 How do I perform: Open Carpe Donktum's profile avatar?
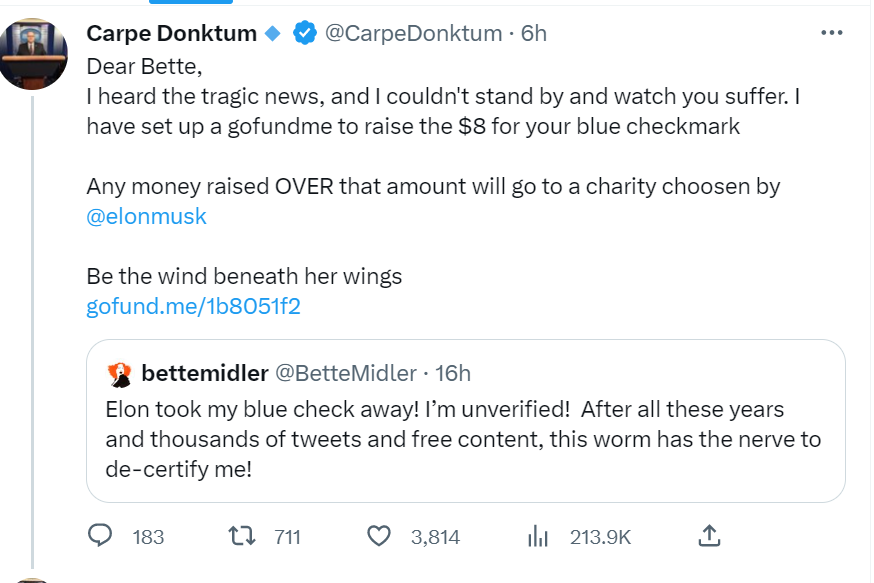click(33, 54)
